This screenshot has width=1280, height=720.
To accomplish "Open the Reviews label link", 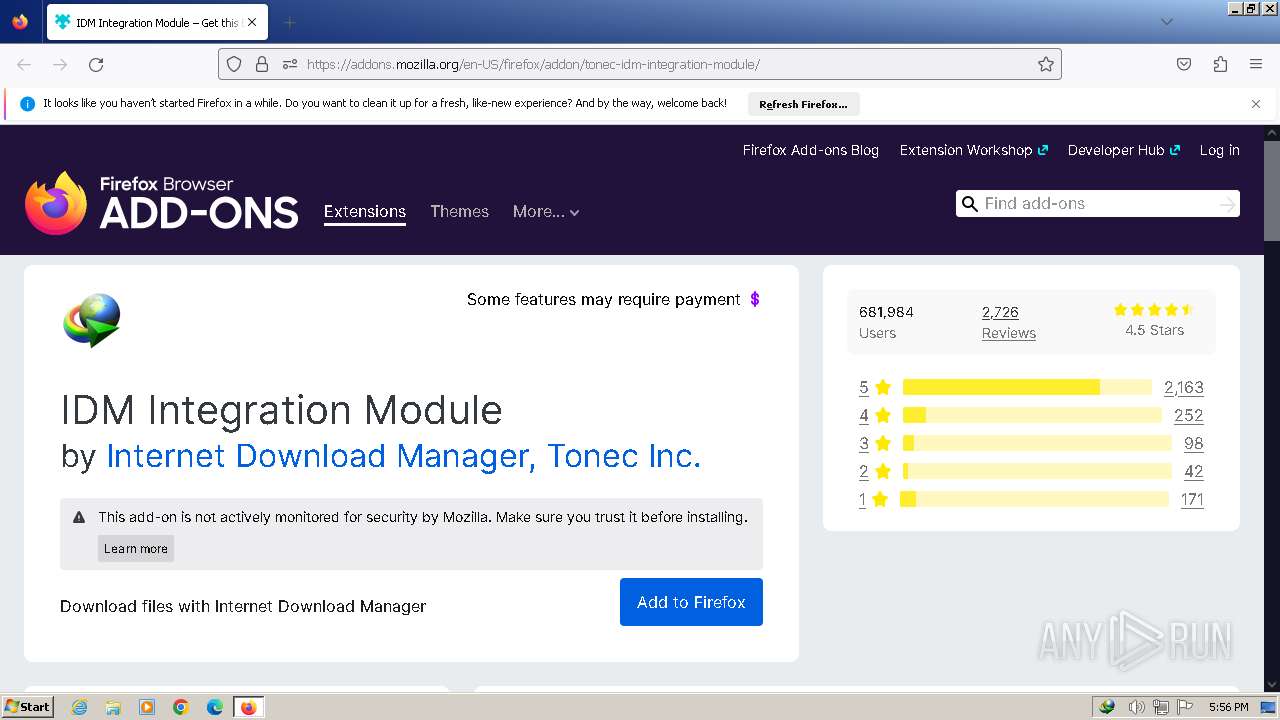I will 1008,333.
